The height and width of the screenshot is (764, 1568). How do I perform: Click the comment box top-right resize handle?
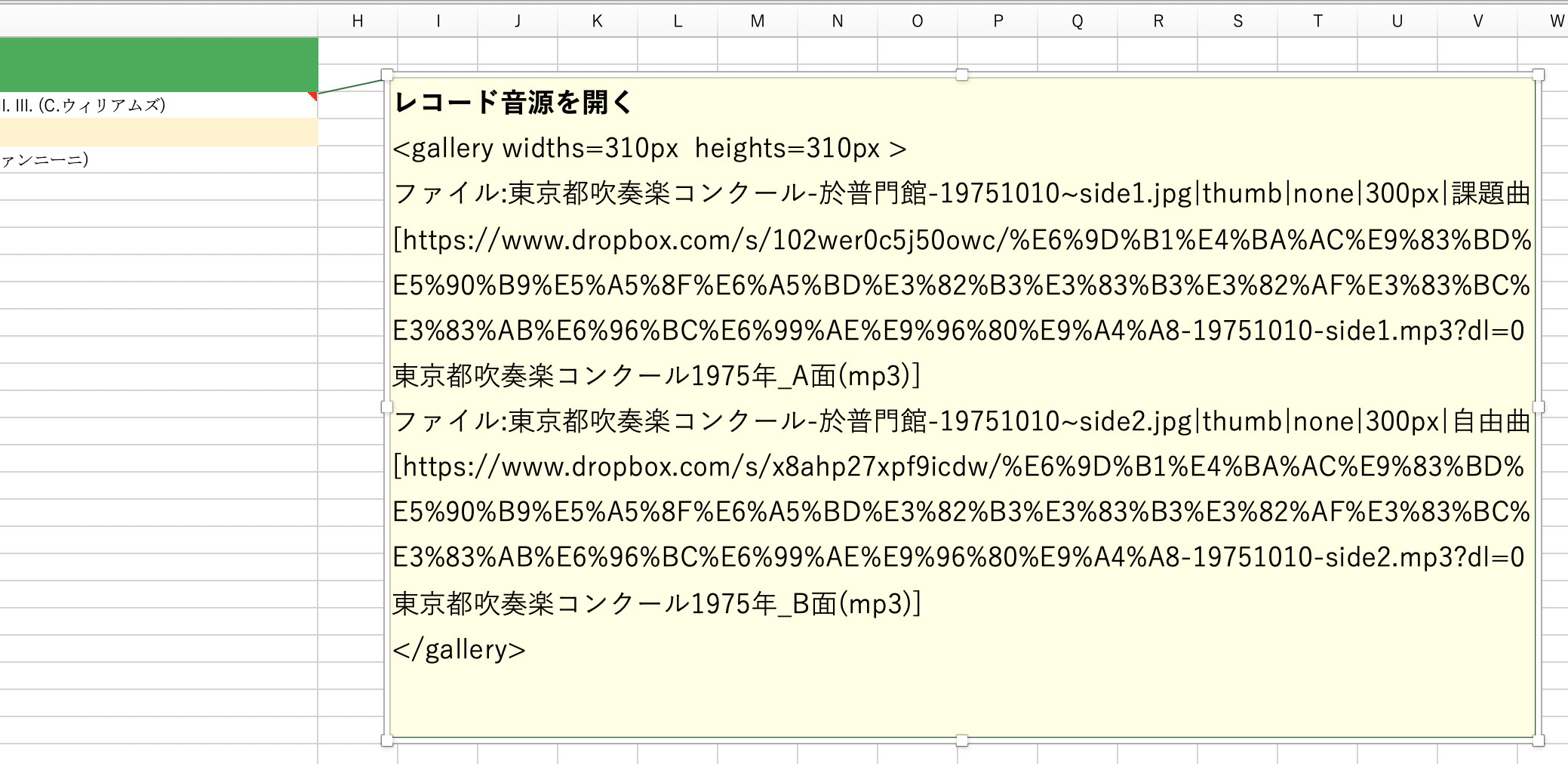pyautogui.click(x=1539, y=75)
